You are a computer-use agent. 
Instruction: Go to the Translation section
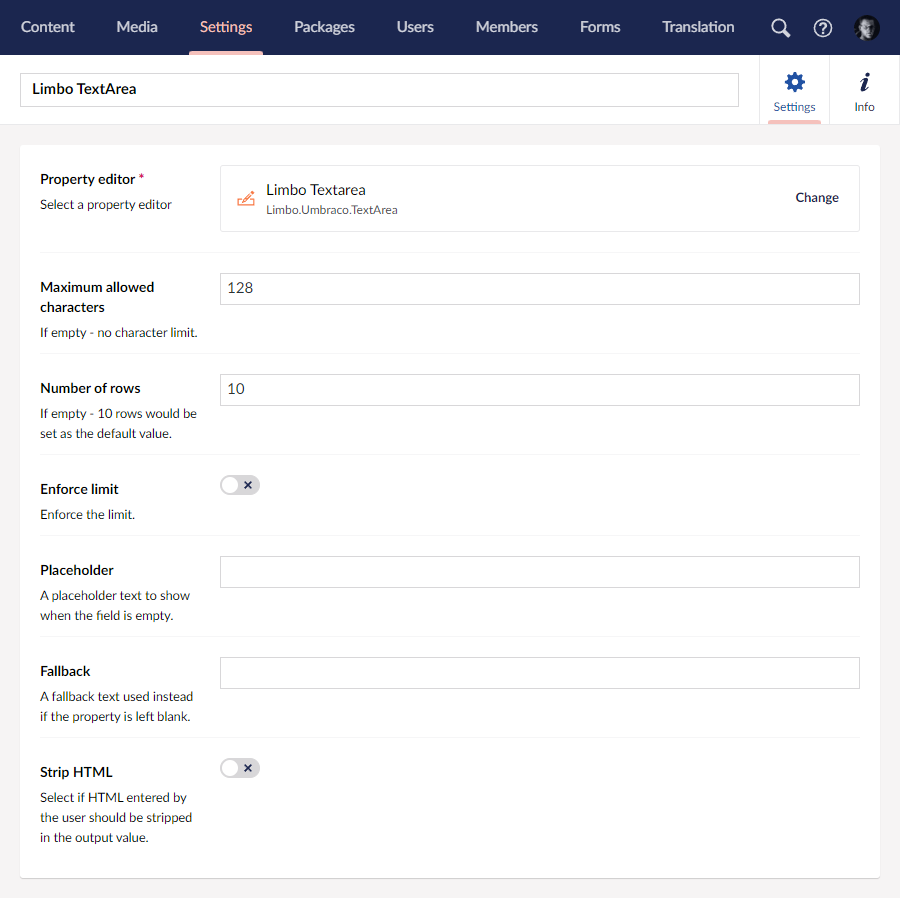698,27
